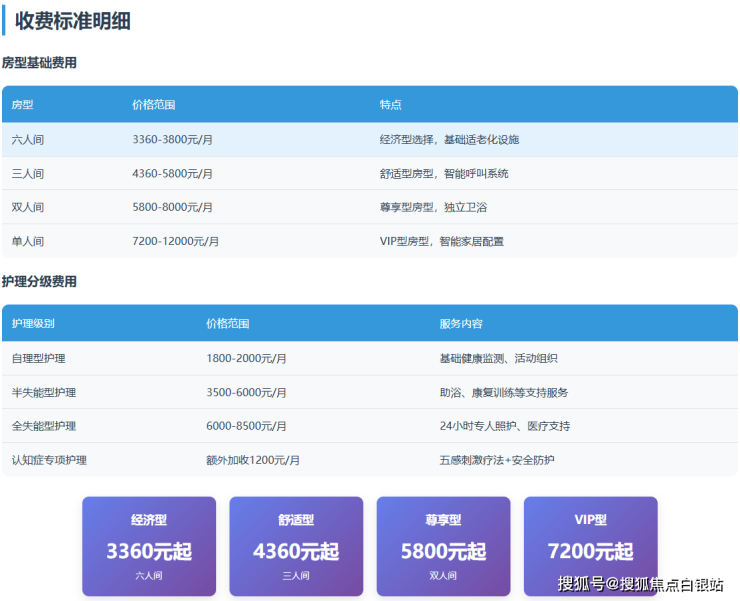Select the 认知症专项护理 row
The height and width of the screenshot is (601, 740).
[x=369, y=460]
